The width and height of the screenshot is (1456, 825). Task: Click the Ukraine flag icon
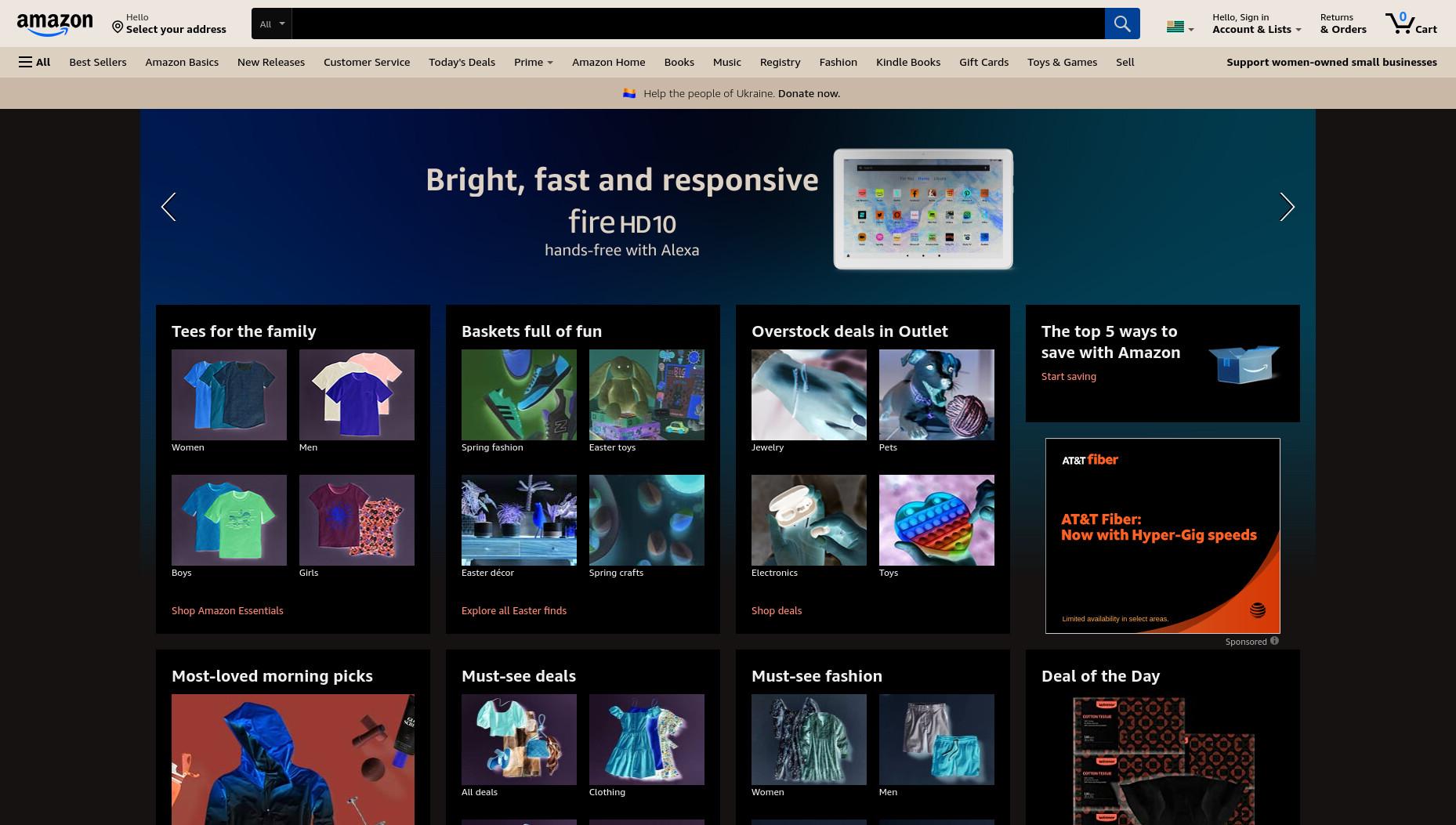pos(629,93)
